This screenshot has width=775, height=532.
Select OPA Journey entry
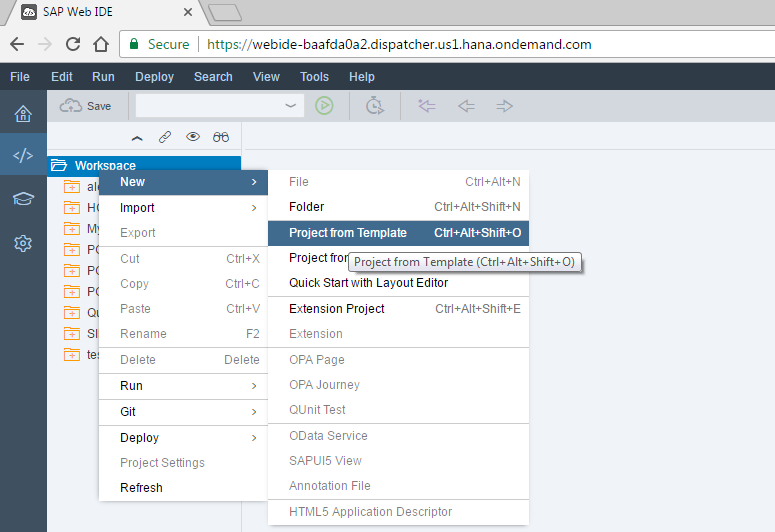[398, 385]
